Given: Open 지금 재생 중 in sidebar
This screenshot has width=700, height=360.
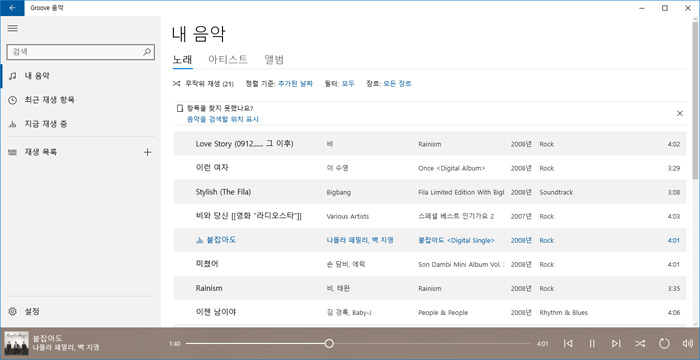Looking at the screenshot, I should (x=80, y=124).
